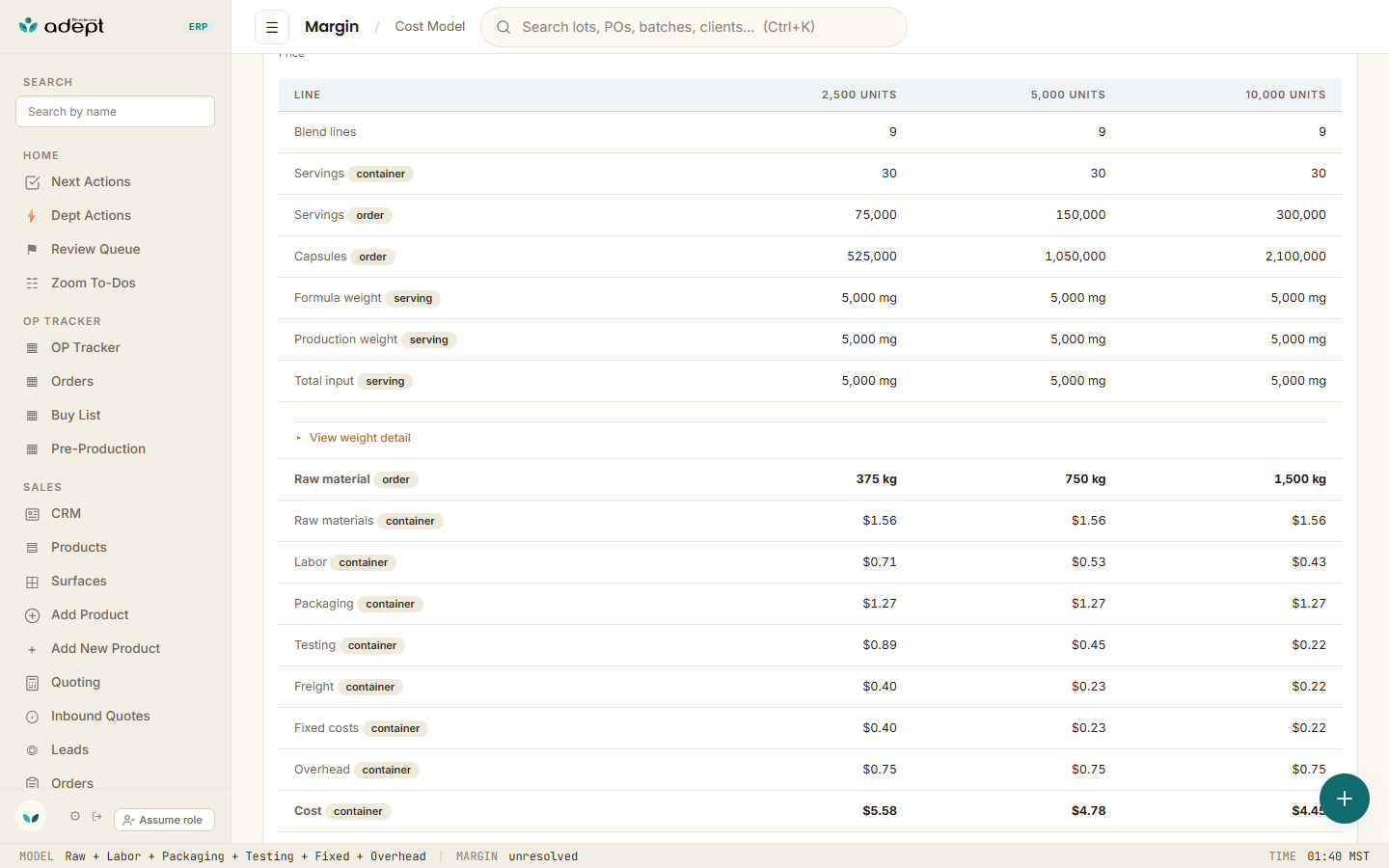Viewport: 1389px width, 868px height.
Task: Go to Margin in the breadcrumb
Action: (x=332, y=27)
